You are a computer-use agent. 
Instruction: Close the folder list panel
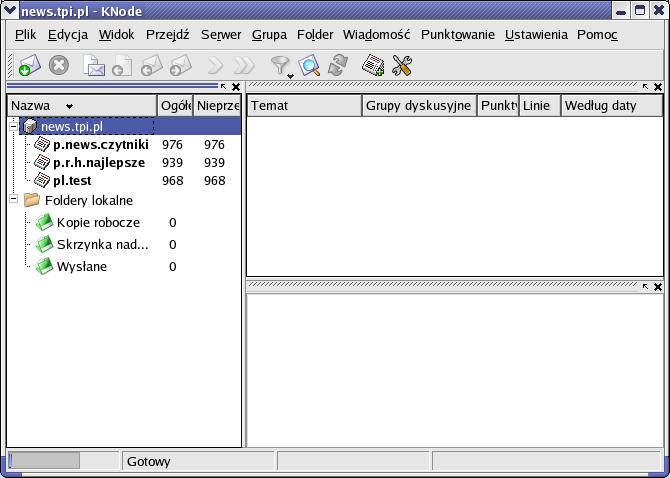pyautogui.click(x=236, y=87)
